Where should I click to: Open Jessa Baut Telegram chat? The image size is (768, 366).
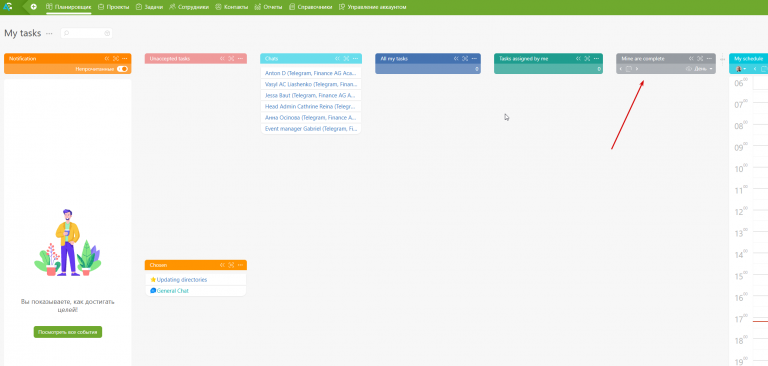tap(311, 96)
